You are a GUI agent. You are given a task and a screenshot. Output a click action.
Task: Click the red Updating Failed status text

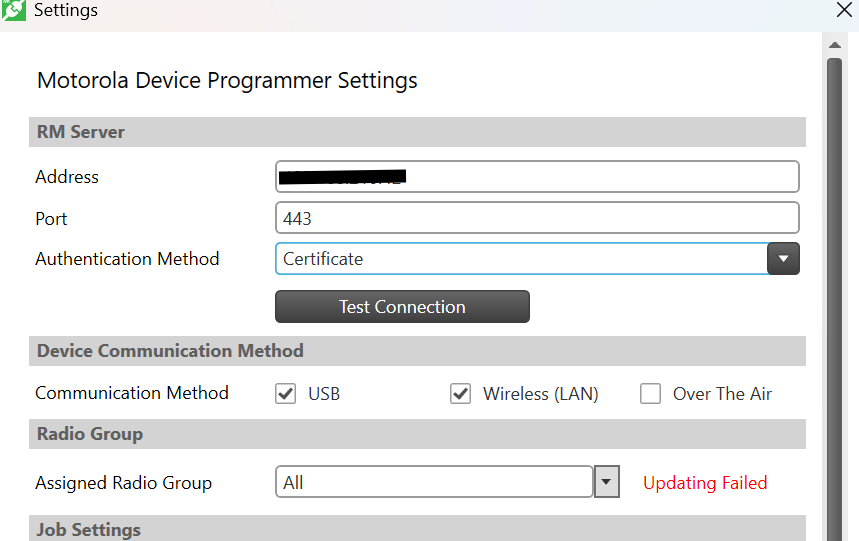pyautogui.click(x=705, y=483)
